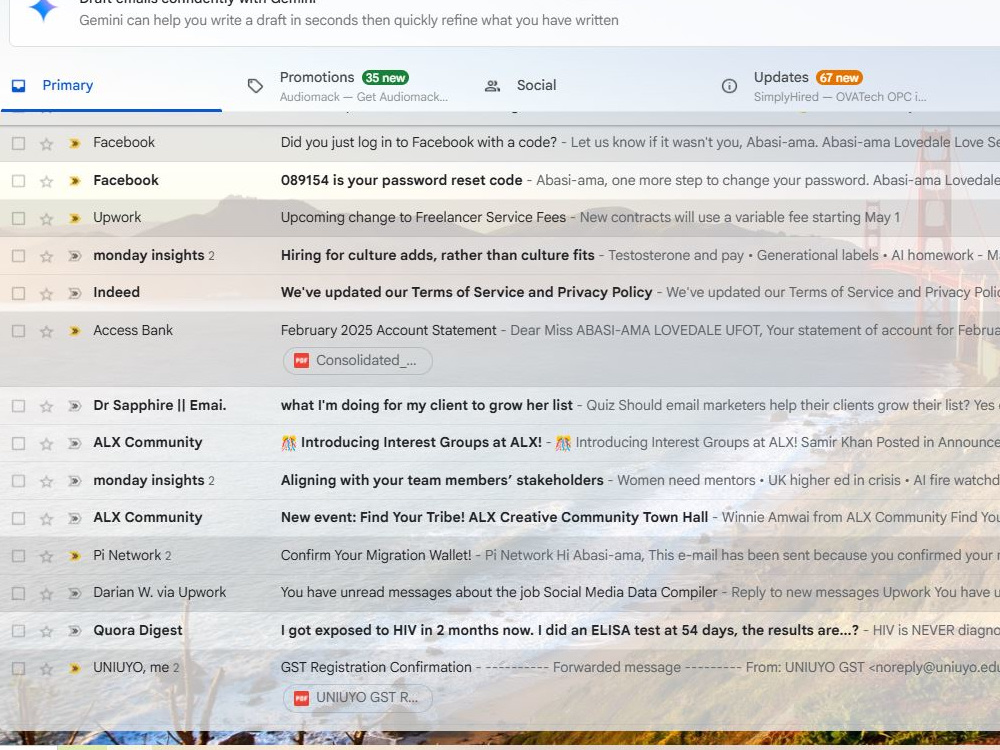
Task: Toggle importance marker on UNIUYO email
Action: click(75, 668)
